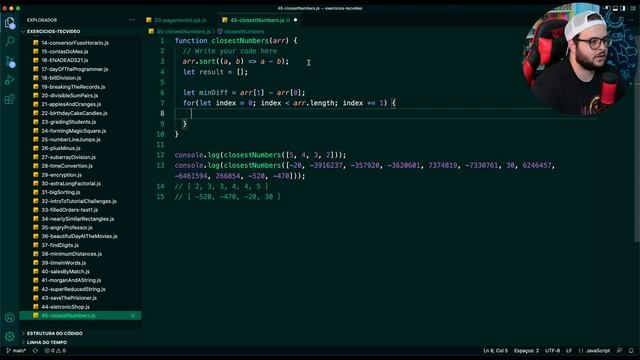
Task: Open 36-beautifulDayAtTheMovies.js file
Action: point(81,236)
